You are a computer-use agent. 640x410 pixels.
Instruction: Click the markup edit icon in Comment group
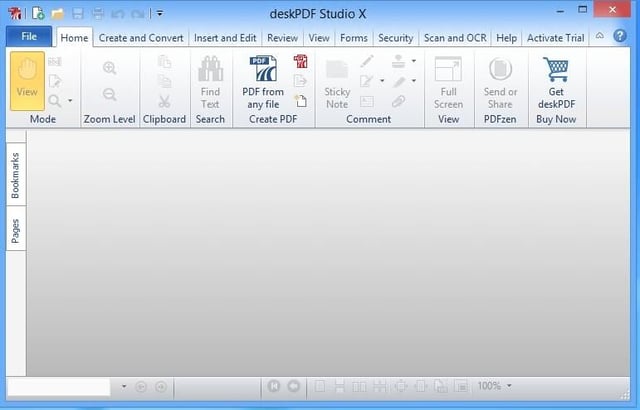pyautogui.click(x=367, y=81)
